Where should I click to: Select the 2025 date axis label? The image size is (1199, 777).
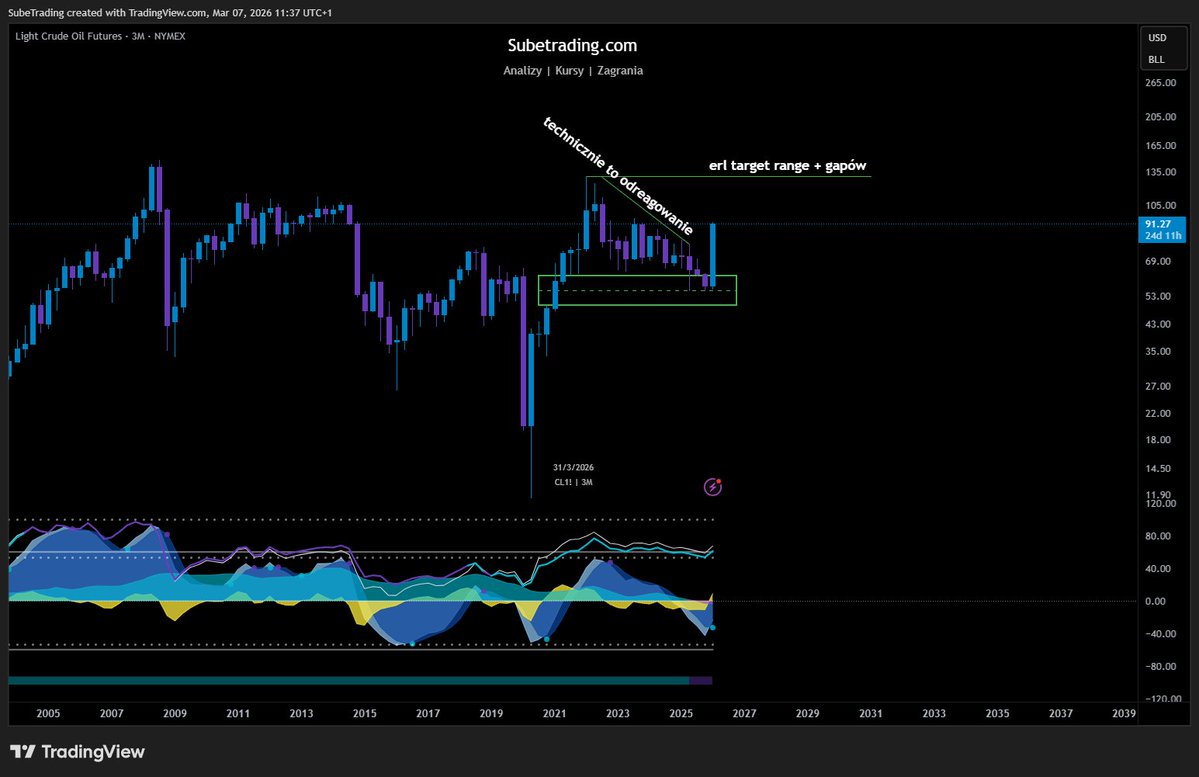pos(681,713)
